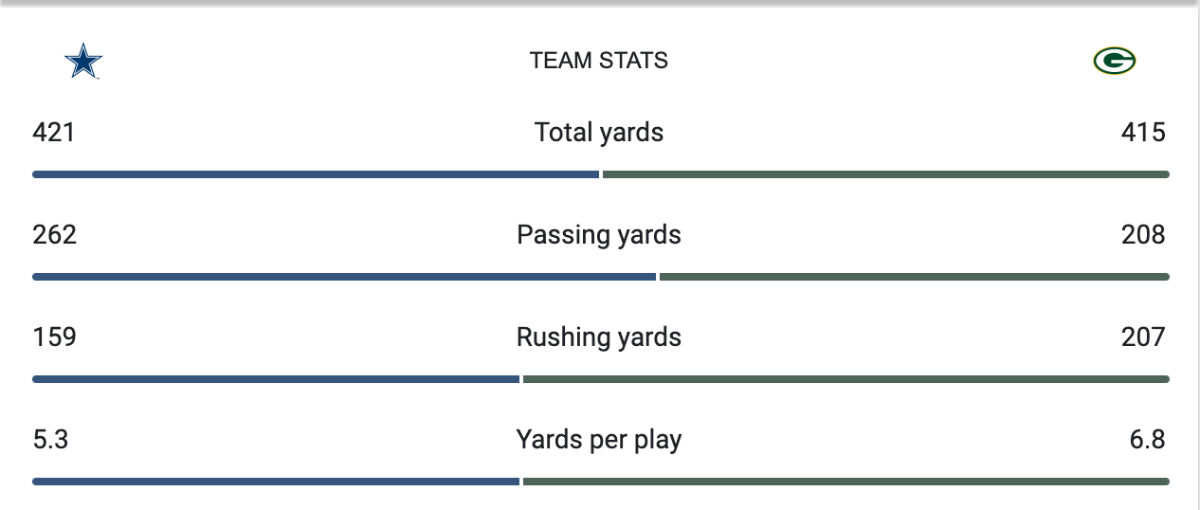Click the blue Passing yards bar segment
The height and width of the screenshot is (510, 1200).
[344, 277]
